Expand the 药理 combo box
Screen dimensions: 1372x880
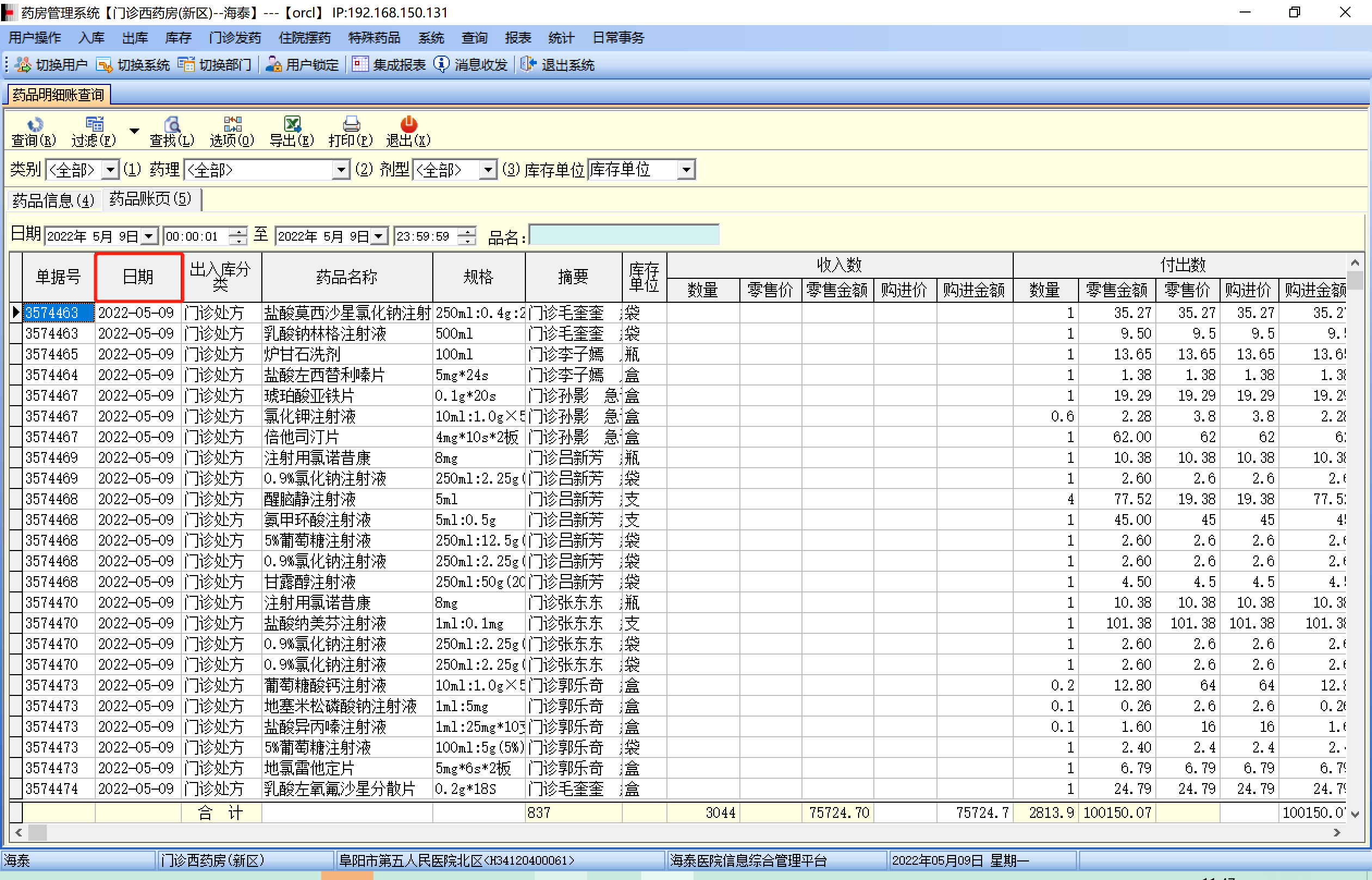pyautogui.click(x=340, y=170)
